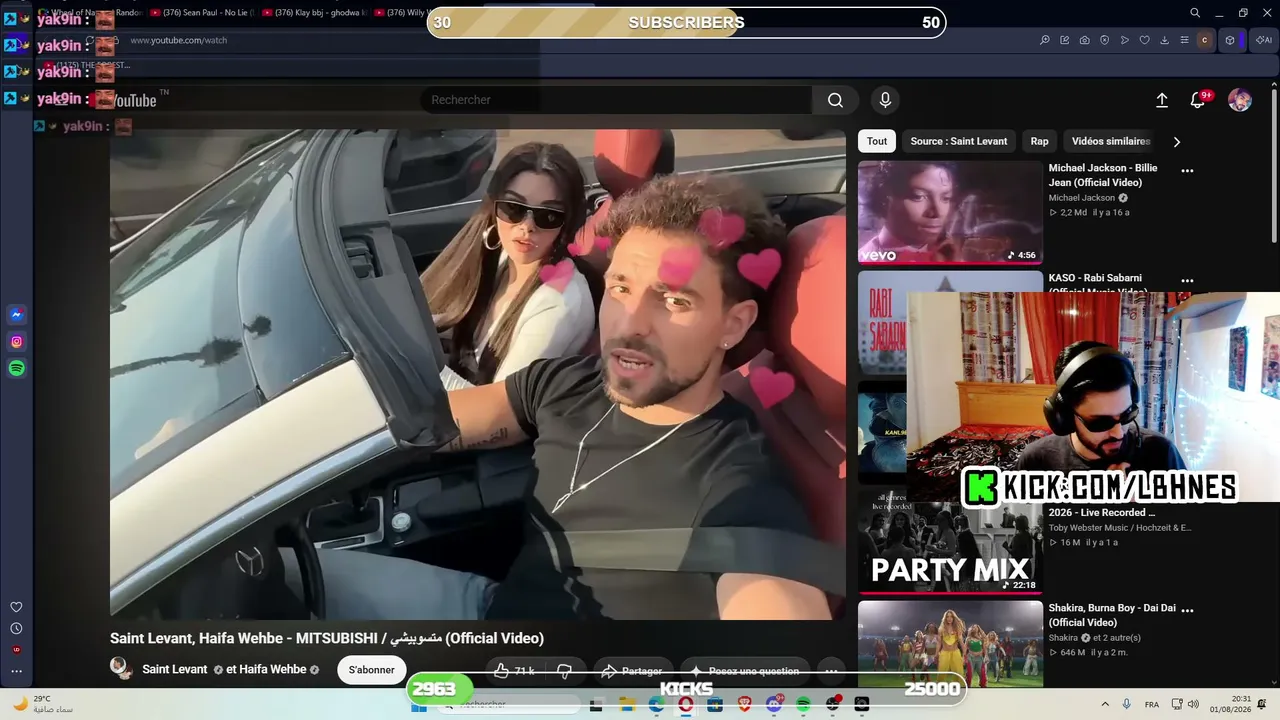
Task: Open more actions below the video
Action: [831, 671]
